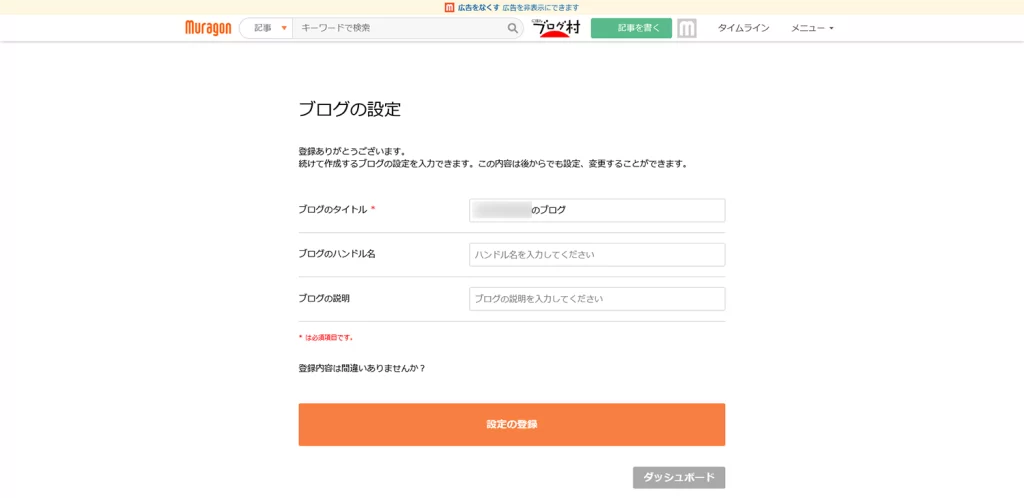Open the ブログ村 logo link
This screenshot has height=498, width=1024.
[556, 28]
